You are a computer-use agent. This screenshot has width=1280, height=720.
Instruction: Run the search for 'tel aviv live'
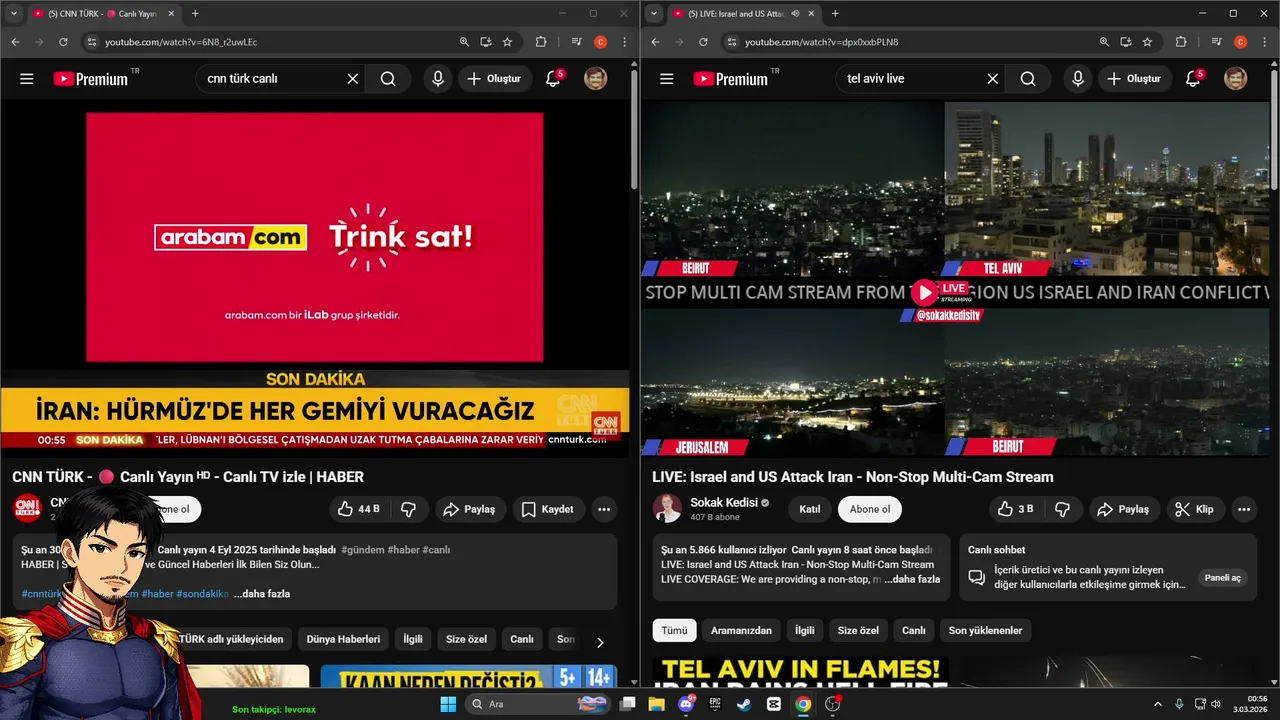(1028, 79)
